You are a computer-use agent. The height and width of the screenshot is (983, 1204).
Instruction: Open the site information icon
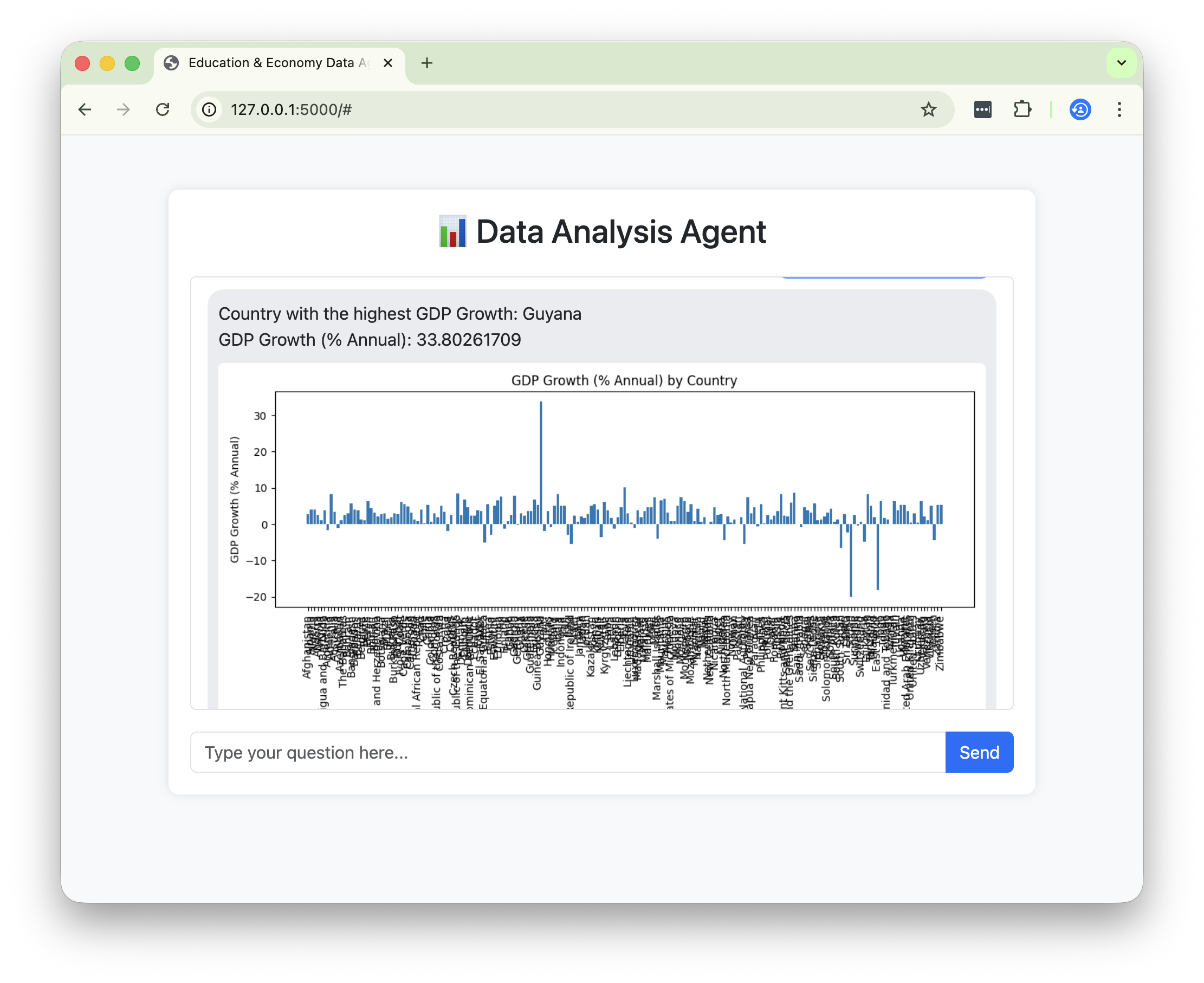210,109
